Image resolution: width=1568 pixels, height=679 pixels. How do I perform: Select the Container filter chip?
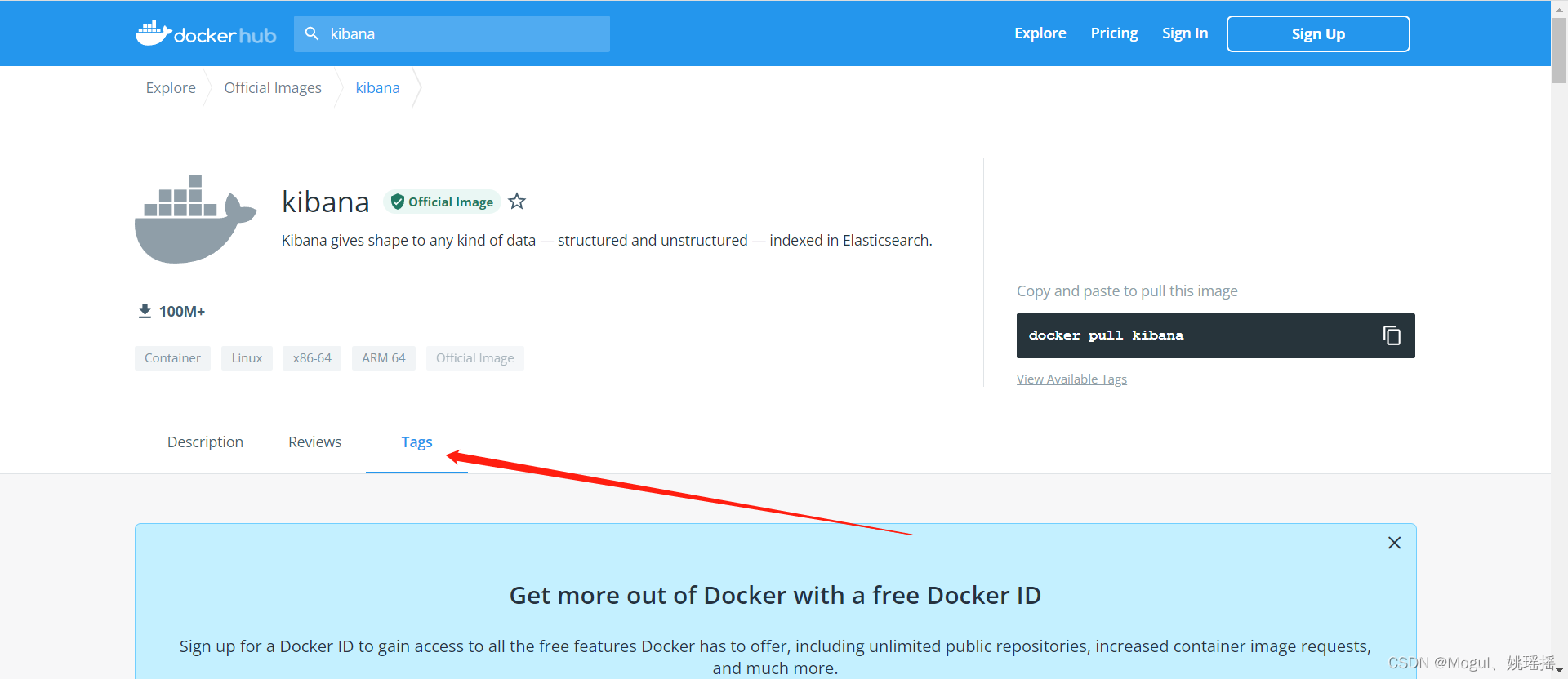172,358
